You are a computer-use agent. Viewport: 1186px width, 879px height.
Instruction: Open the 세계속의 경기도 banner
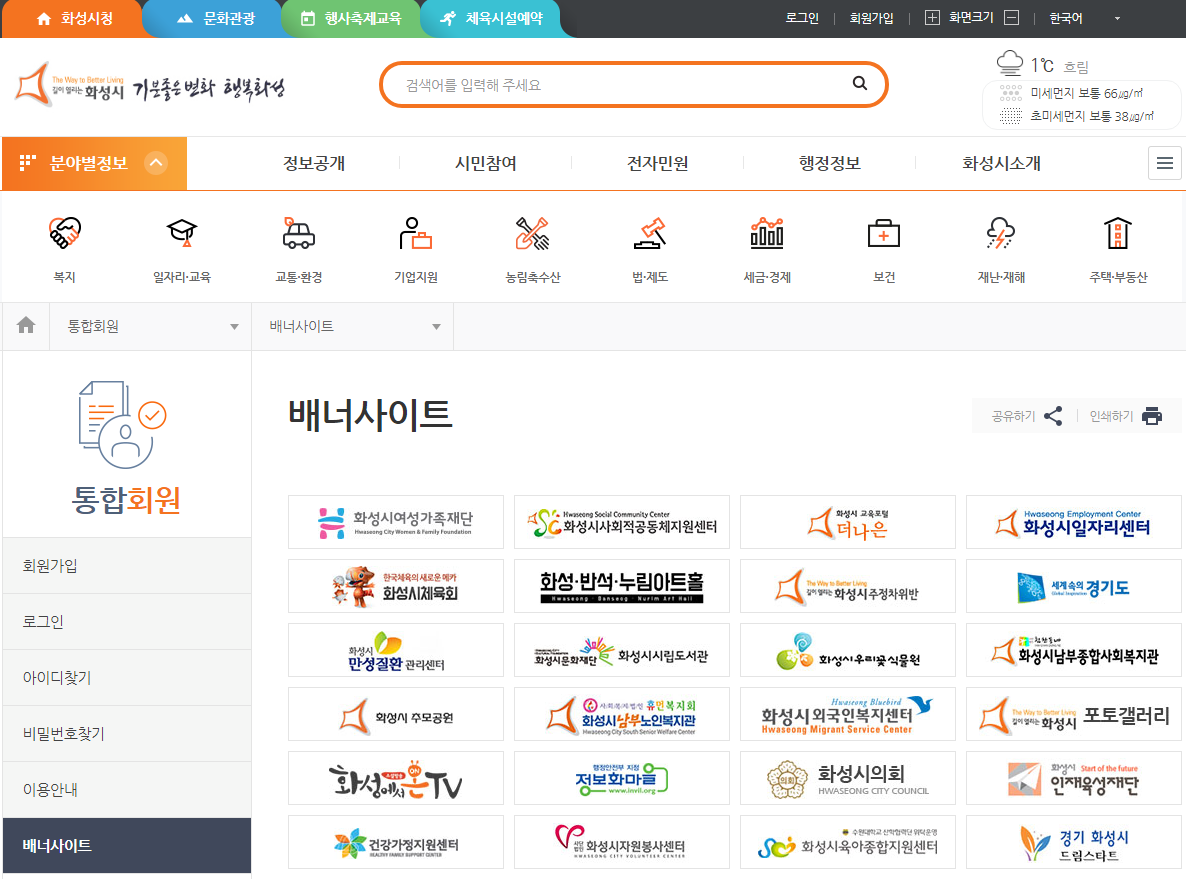pos(1074,586)
